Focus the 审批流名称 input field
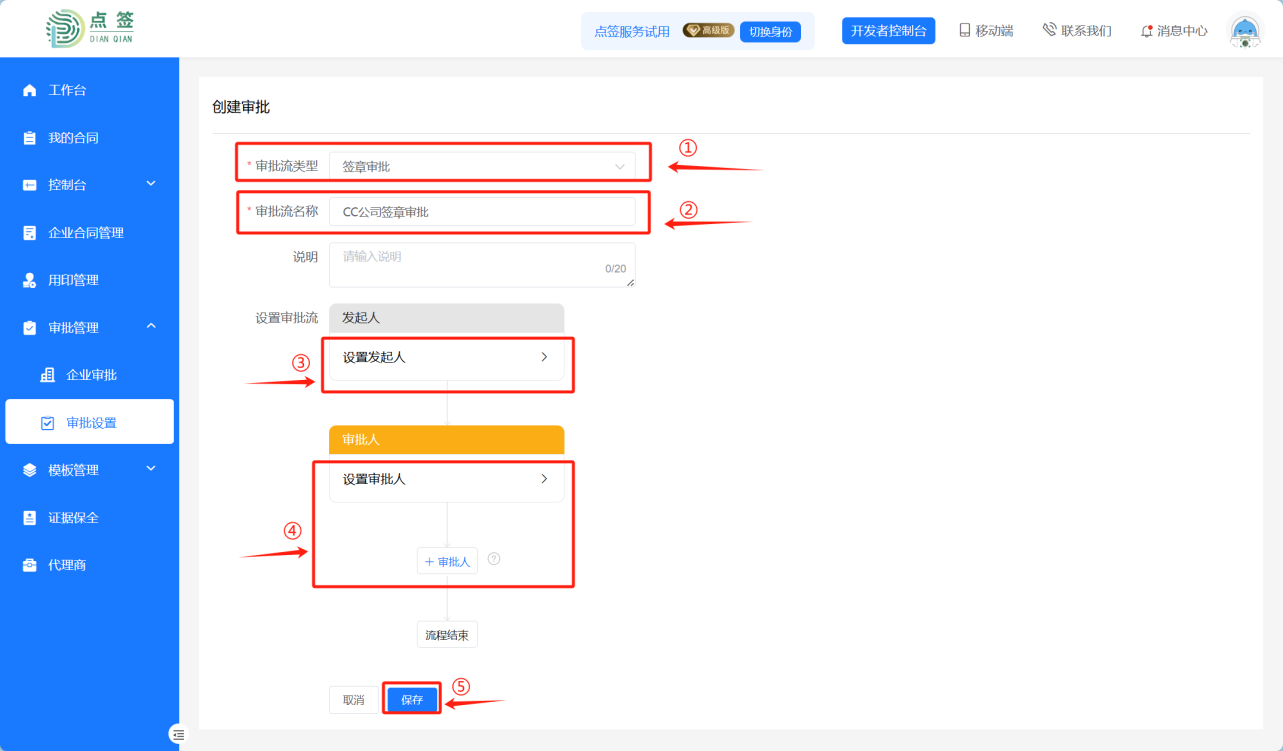The width and height of the screenshot is (1283, 751). coord(482,212)
